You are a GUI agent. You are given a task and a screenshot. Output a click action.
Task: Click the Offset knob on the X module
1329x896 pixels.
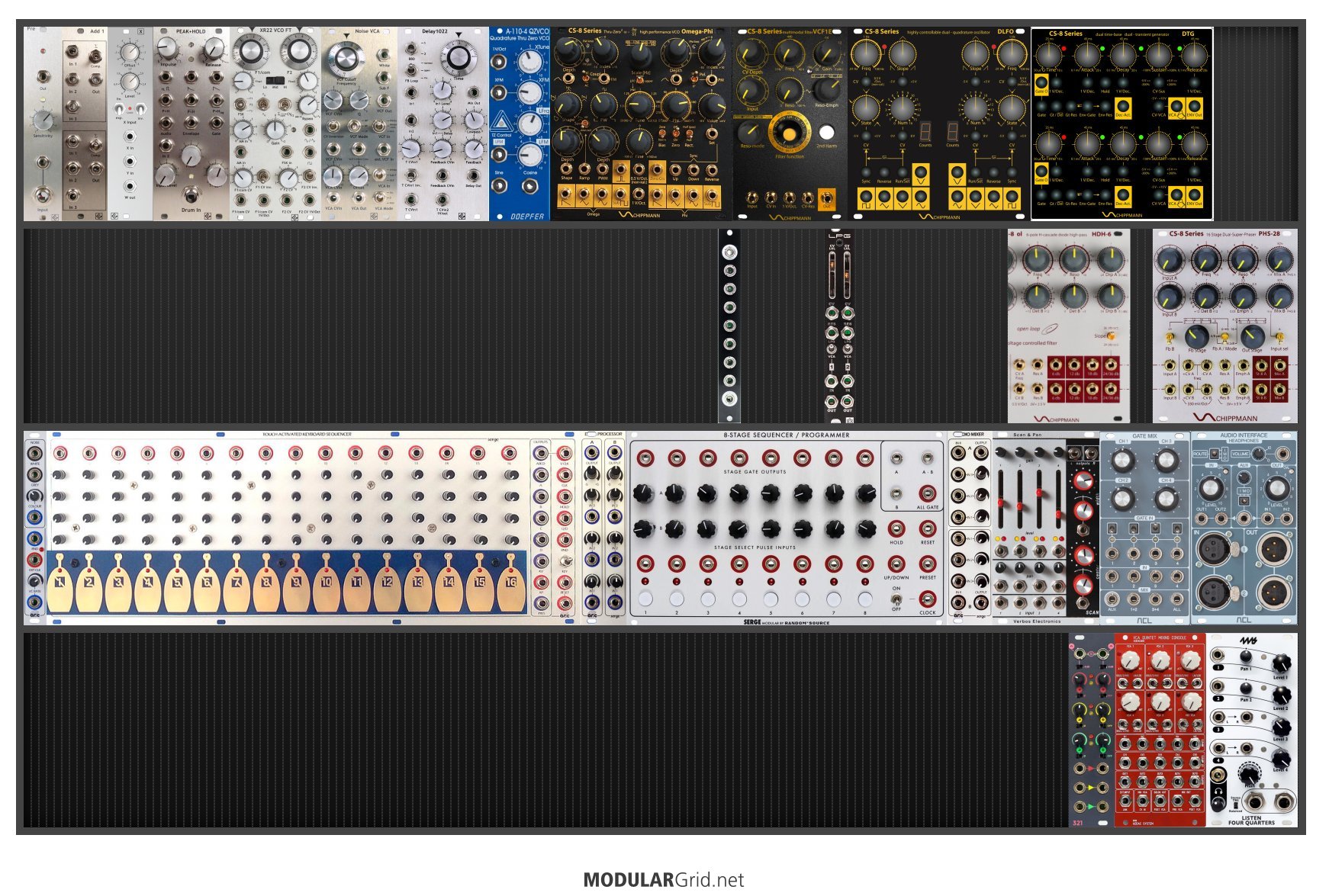(x=130, y=51)
